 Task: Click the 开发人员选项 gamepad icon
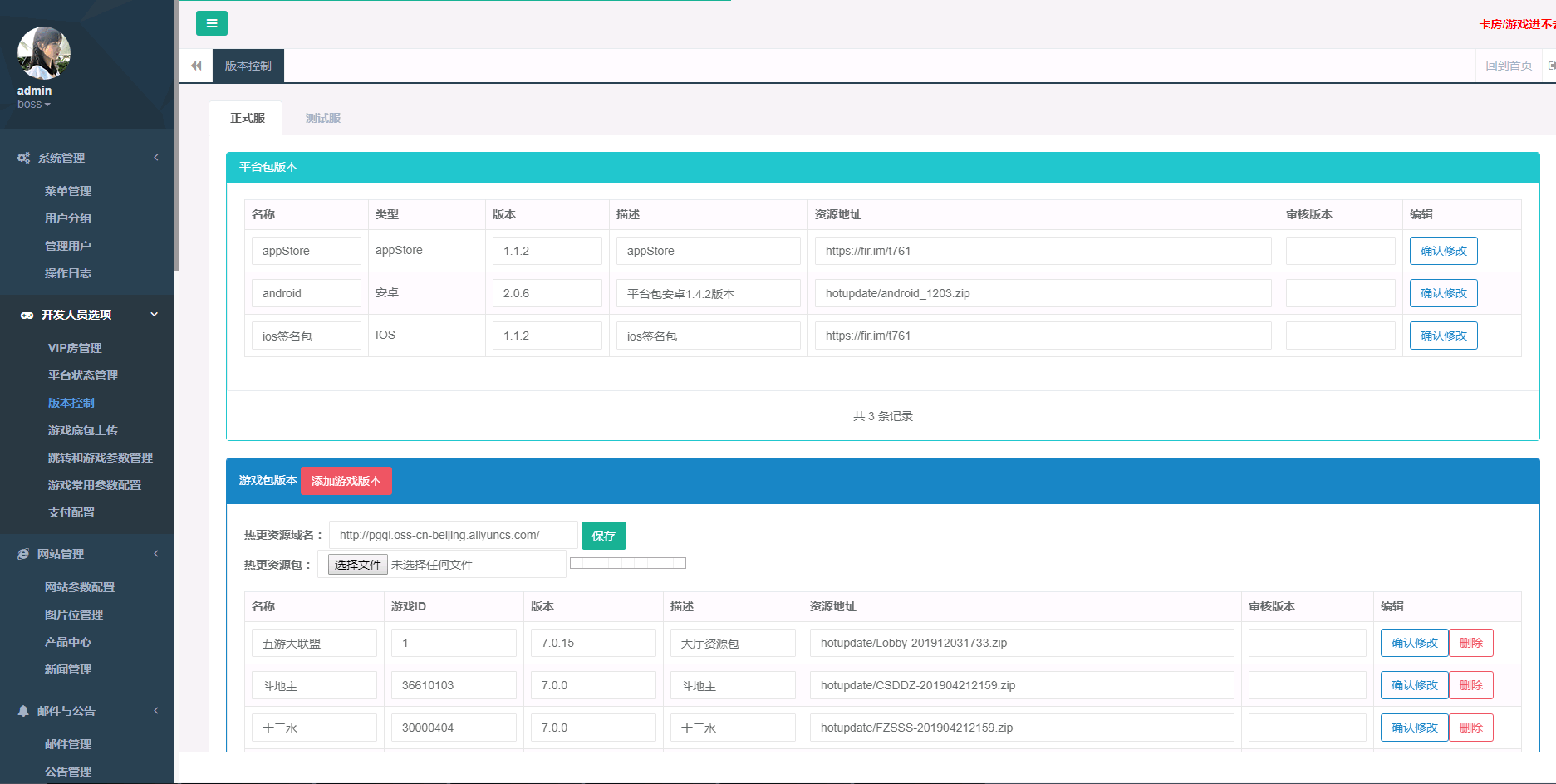27,316
